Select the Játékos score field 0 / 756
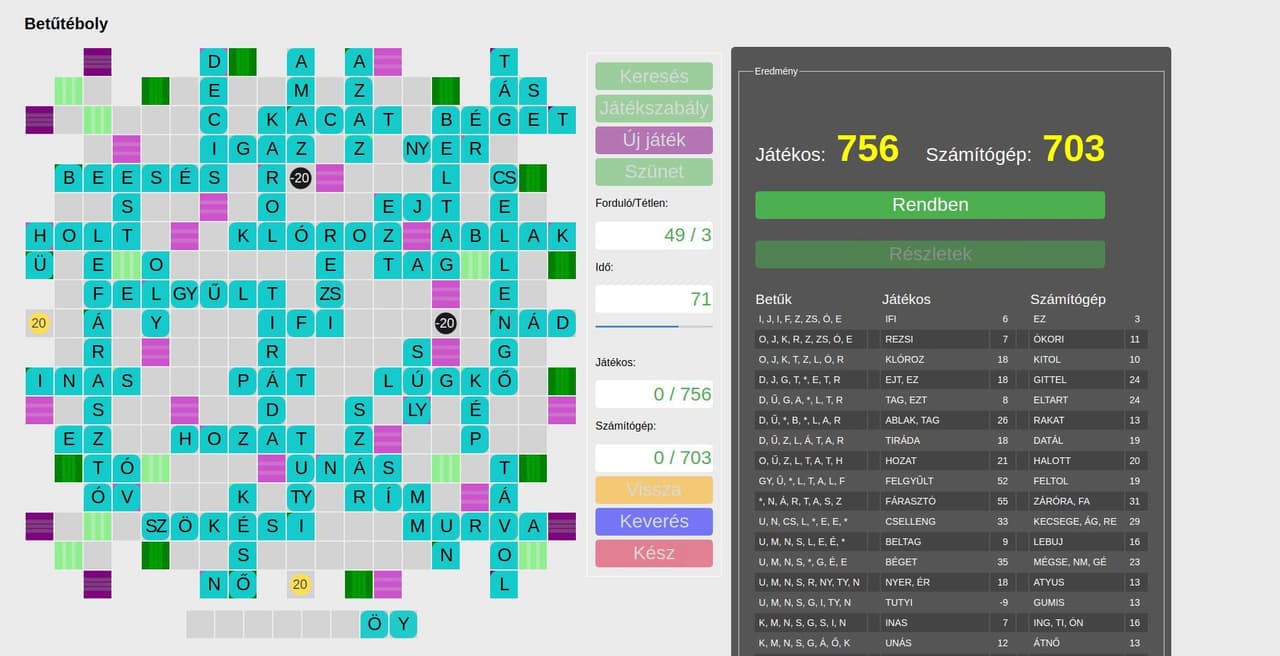Viewport: 1280px width, 656px height. tap(654, 394)
